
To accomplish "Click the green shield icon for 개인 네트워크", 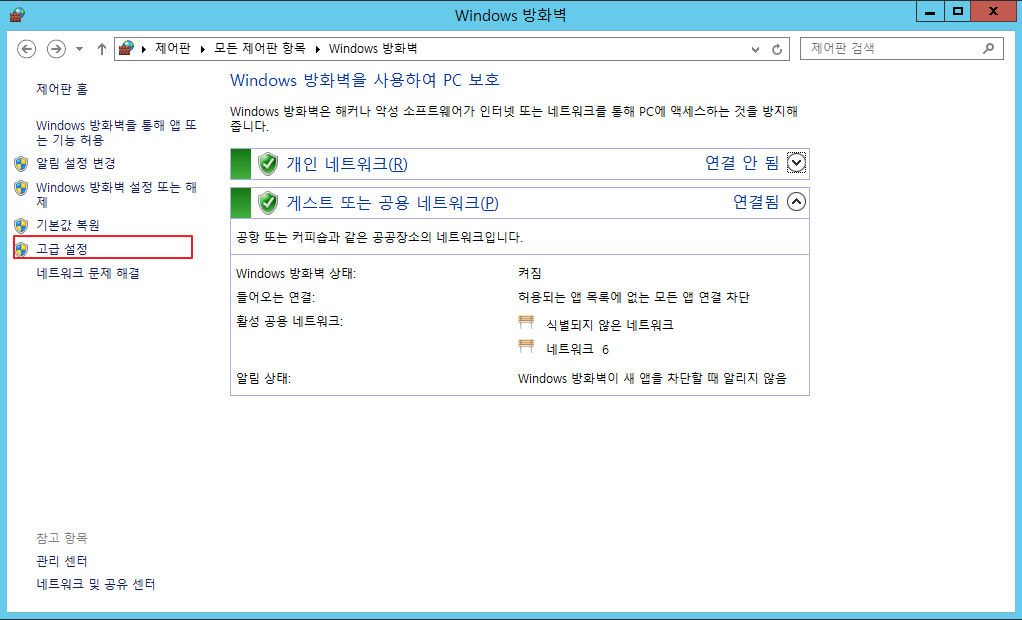I will (268, 164).
